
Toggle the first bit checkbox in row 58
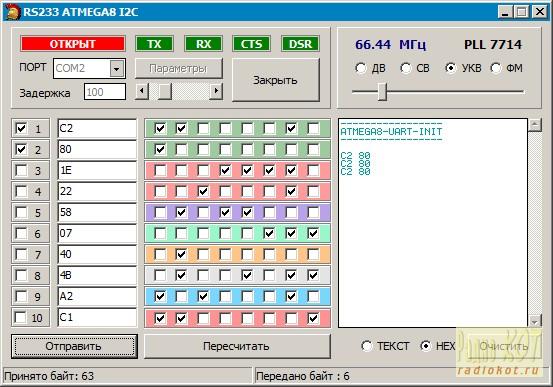[160, 212]
